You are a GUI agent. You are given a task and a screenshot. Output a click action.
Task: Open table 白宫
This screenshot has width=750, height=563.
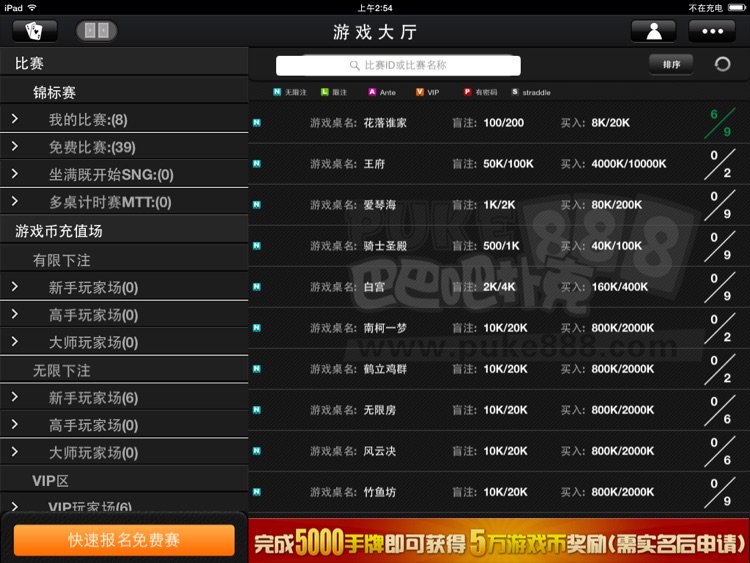pyautogui.click(x=499, y=287)
